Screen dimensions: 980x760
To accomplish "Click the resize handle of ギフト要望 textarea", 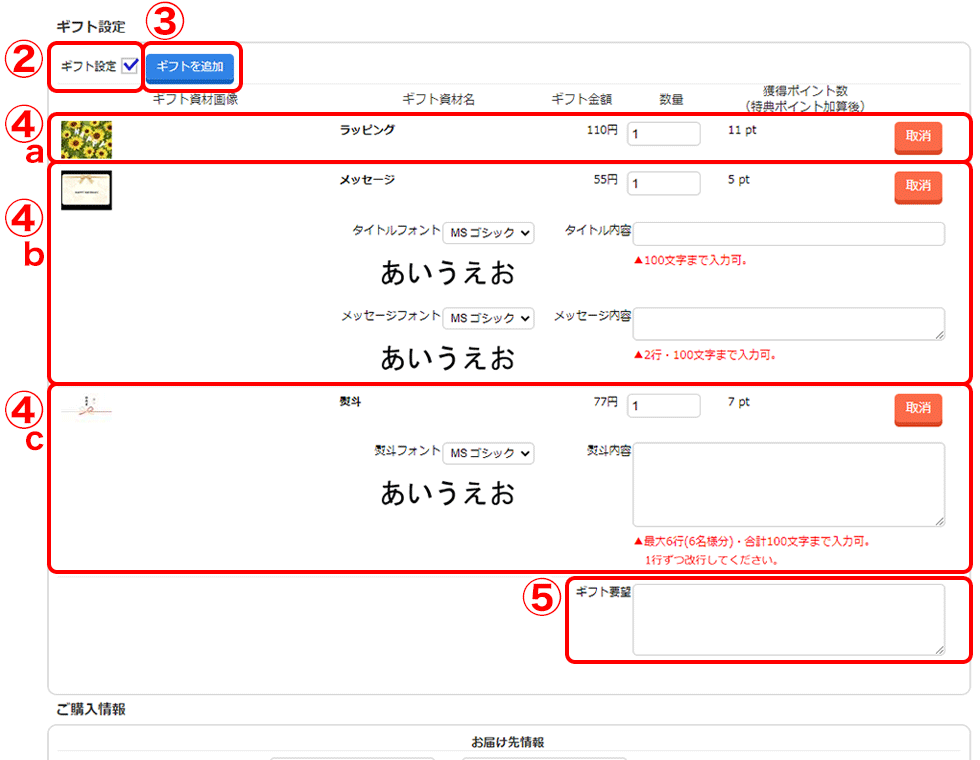I will click(939, 650).
